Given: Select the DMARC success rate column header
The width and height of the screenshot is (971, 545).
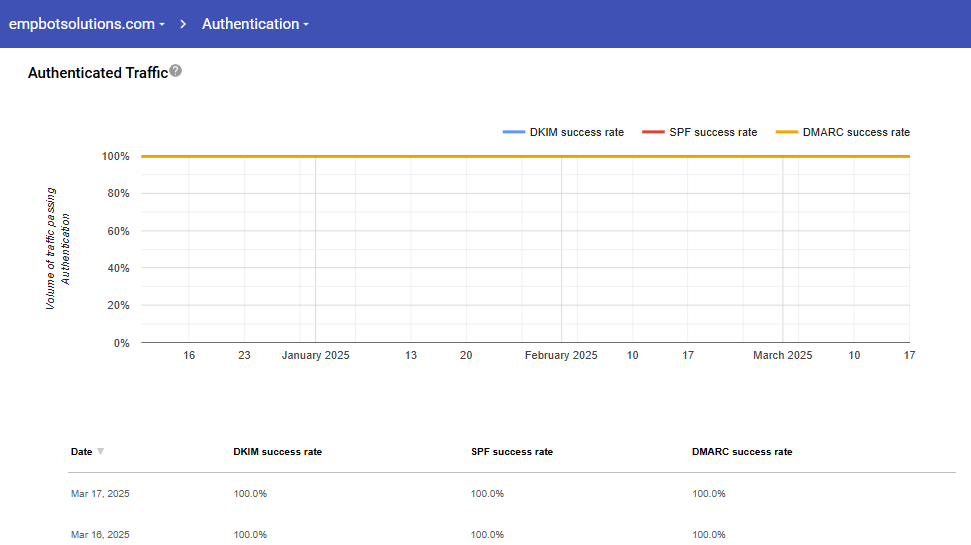Looking at the screenshot, I should coord(741,452).
